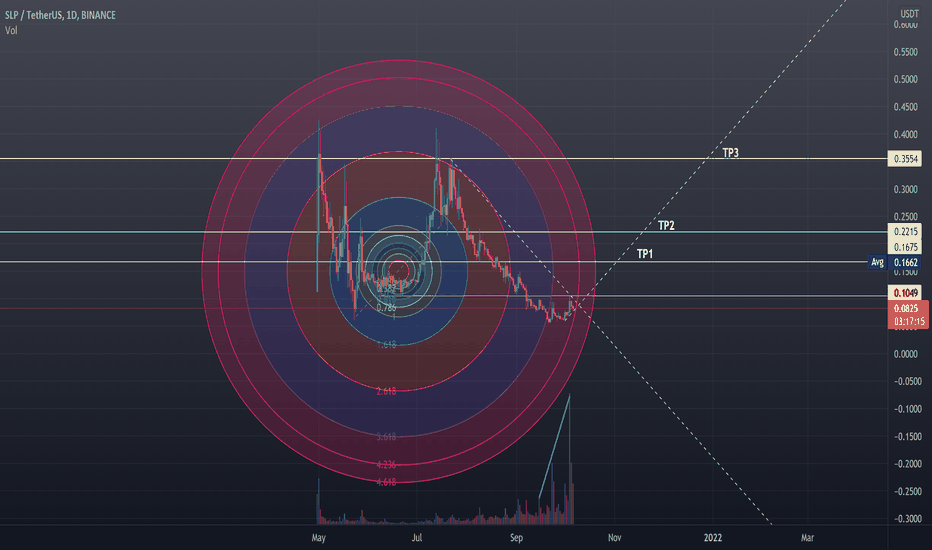The image size is (932, 550).
Task: Click the Sep label on the time axis
Action: point(516,538)
